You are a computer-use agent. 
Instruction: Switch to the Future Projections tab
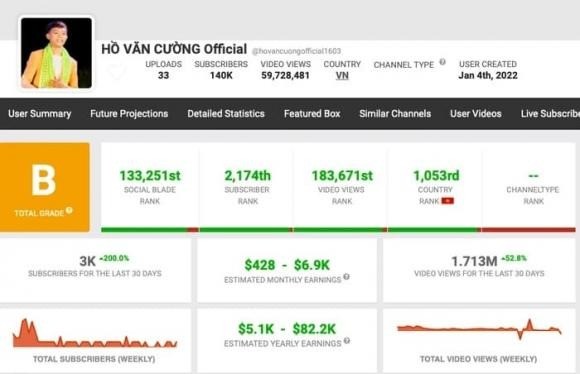coord(129,114)
